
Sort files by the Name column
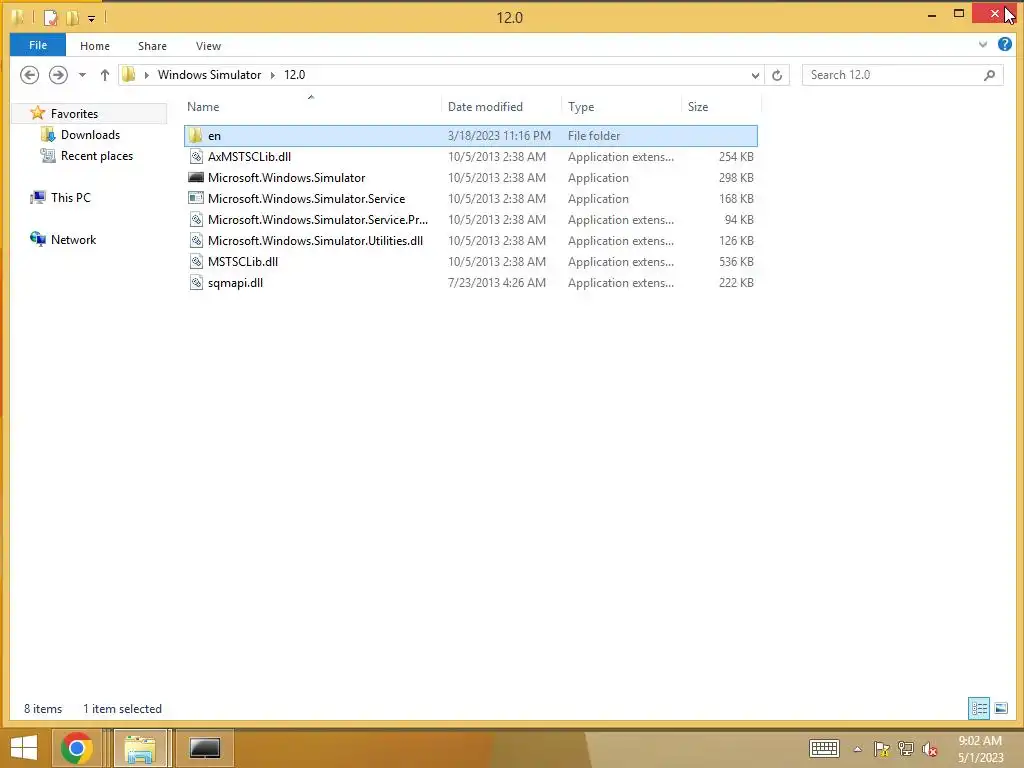(203, 106)
